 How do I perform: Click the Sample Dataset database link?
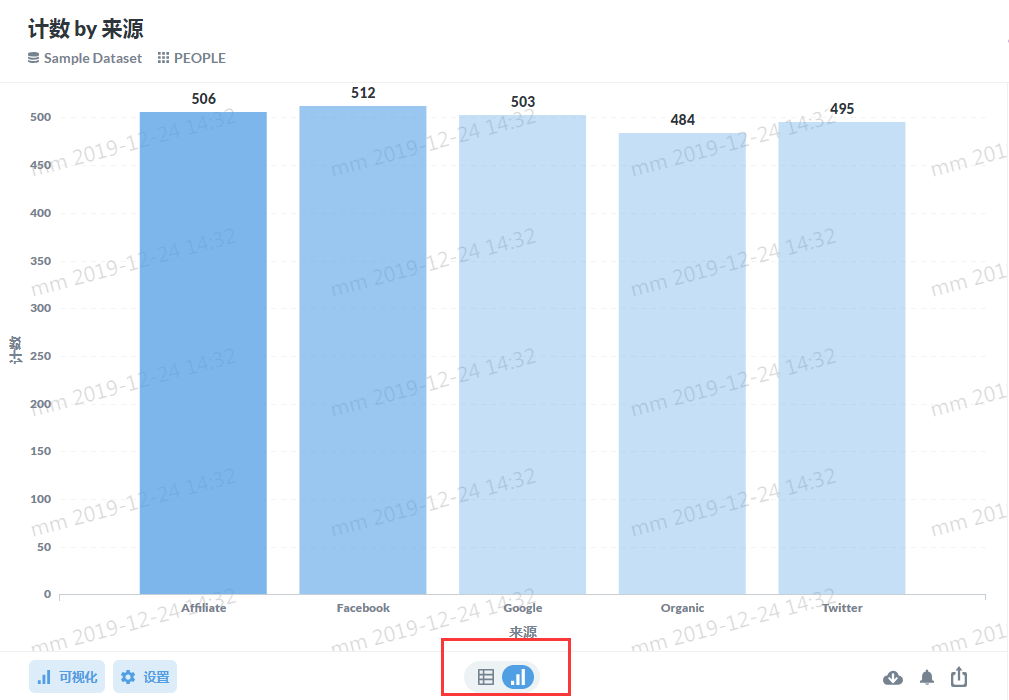(93, 58)
